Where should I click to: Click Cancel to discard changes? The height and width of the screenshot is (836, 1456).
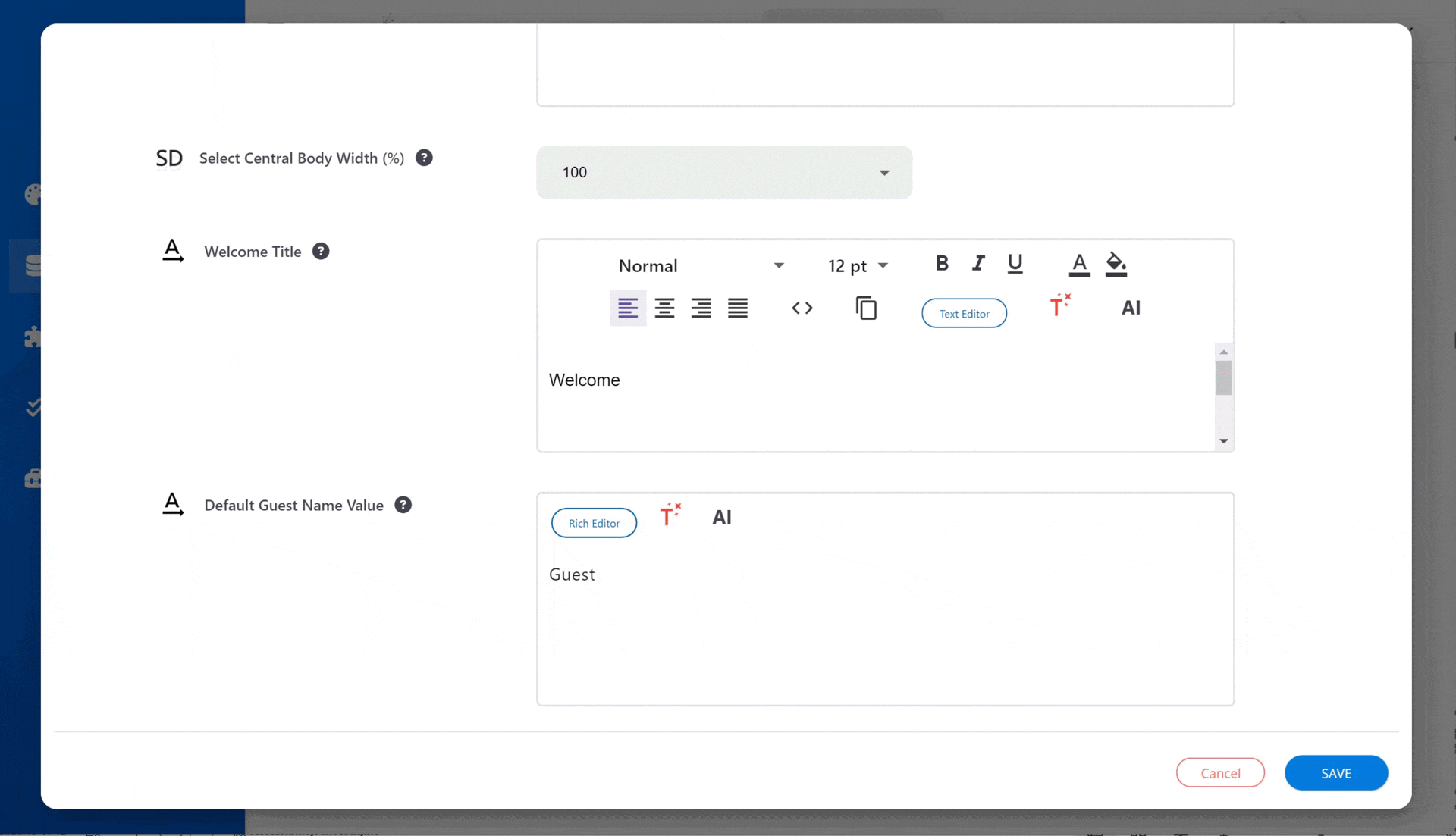(1220, 772)
